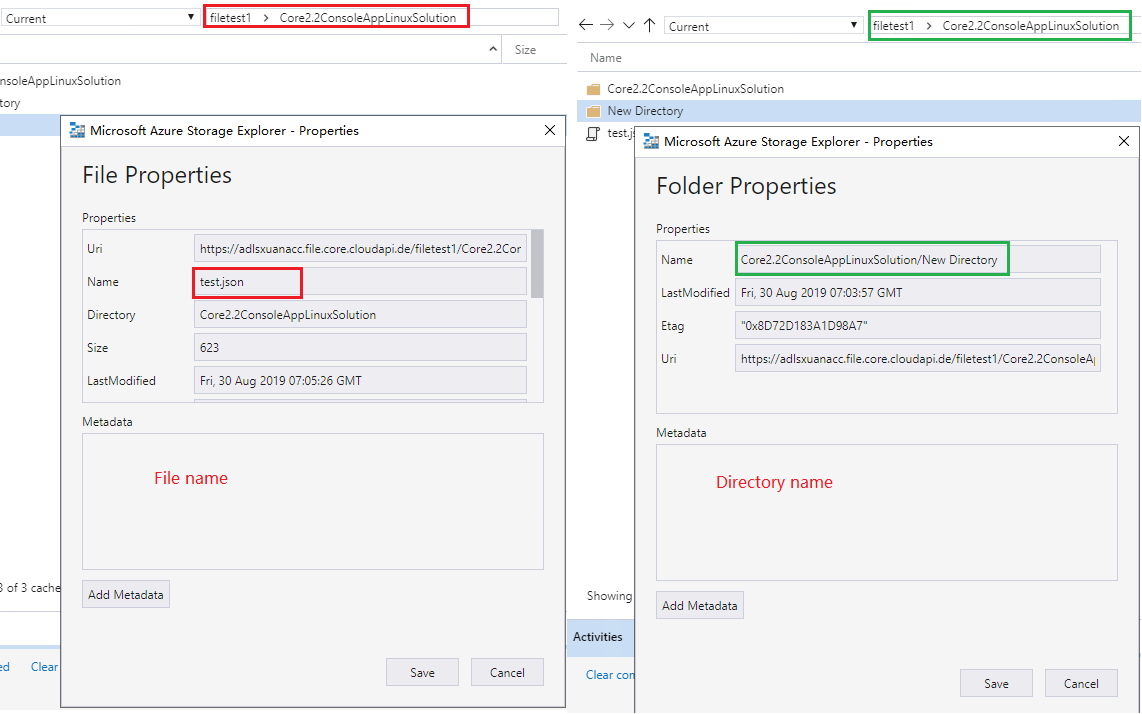
Task: Click the Name field showing test.json
Action: (x=246, y=282)
